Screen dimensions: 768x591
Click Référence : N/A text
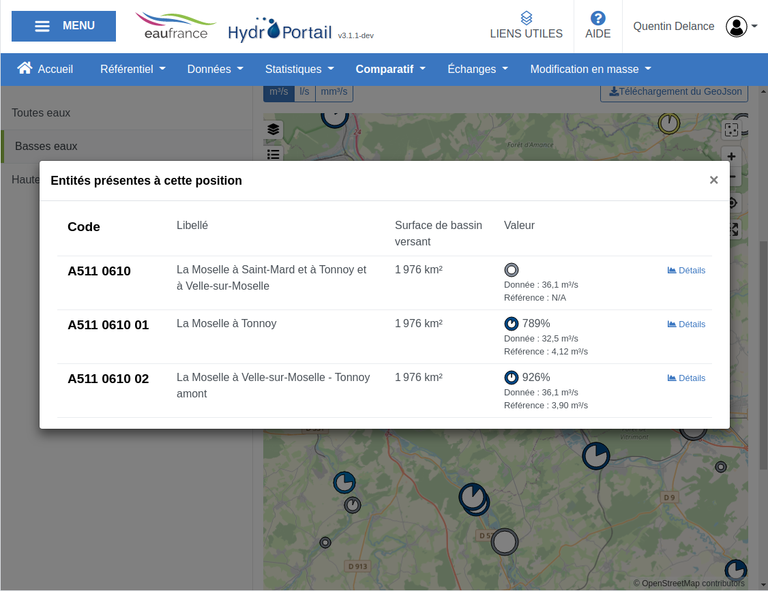pos(535,298)
